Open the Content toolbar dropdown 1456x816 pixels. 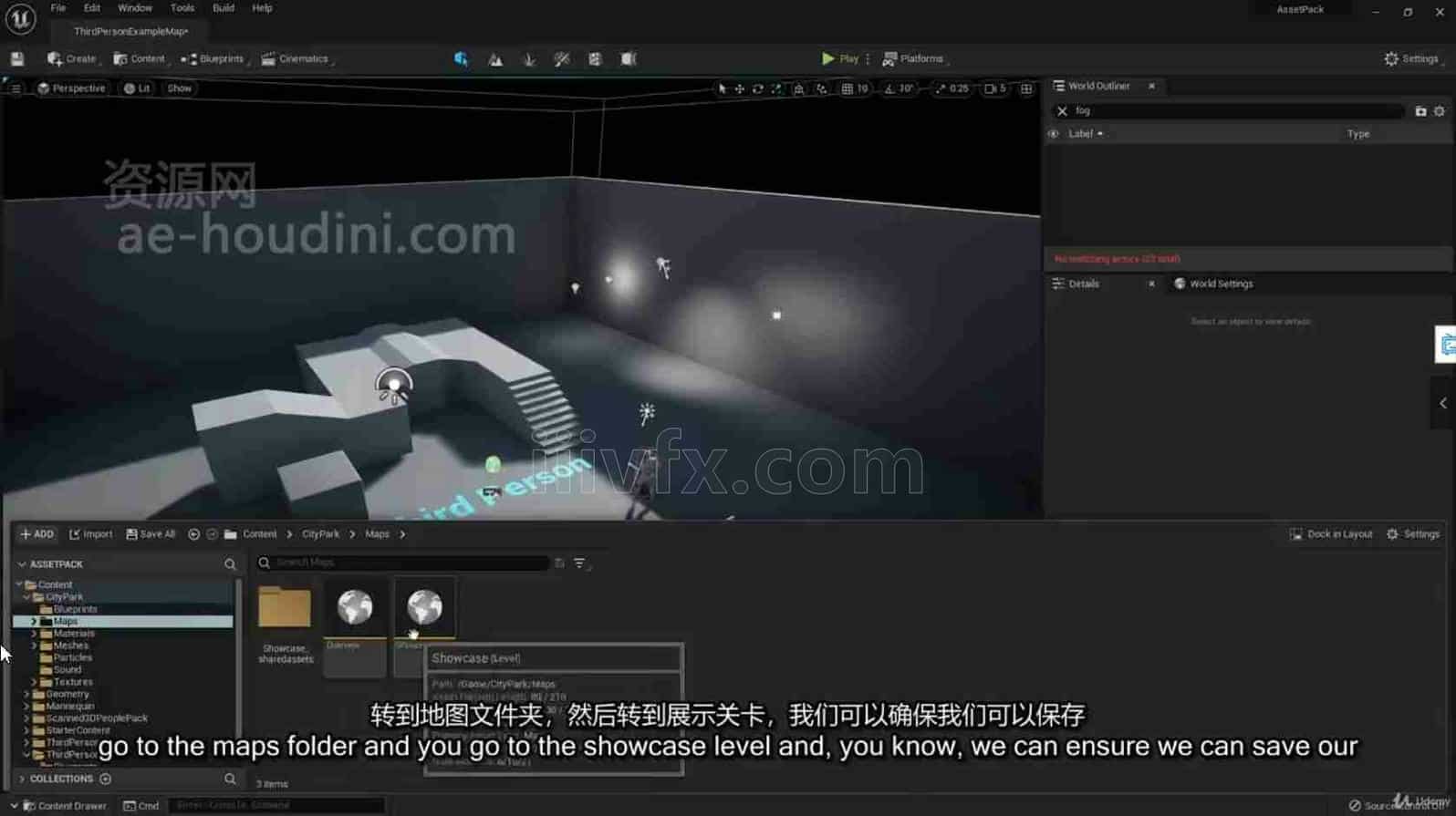(x=140, y=58)
